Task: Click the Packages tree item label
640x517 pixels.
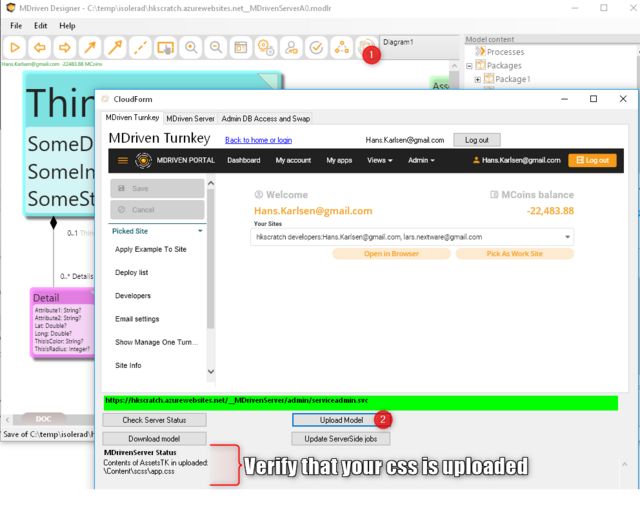Action: click(504, 65)
